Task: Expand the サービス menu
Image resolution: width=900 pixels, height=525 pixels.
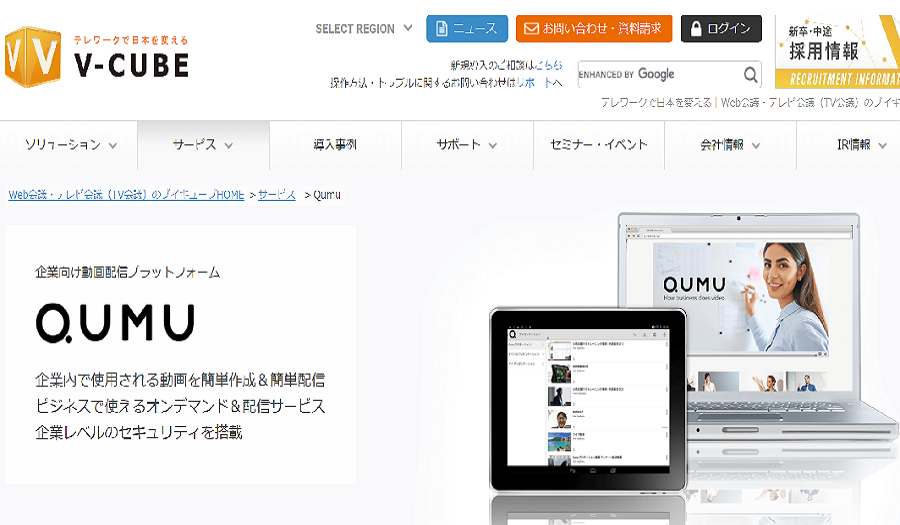Action: click(x=203, y=145)
